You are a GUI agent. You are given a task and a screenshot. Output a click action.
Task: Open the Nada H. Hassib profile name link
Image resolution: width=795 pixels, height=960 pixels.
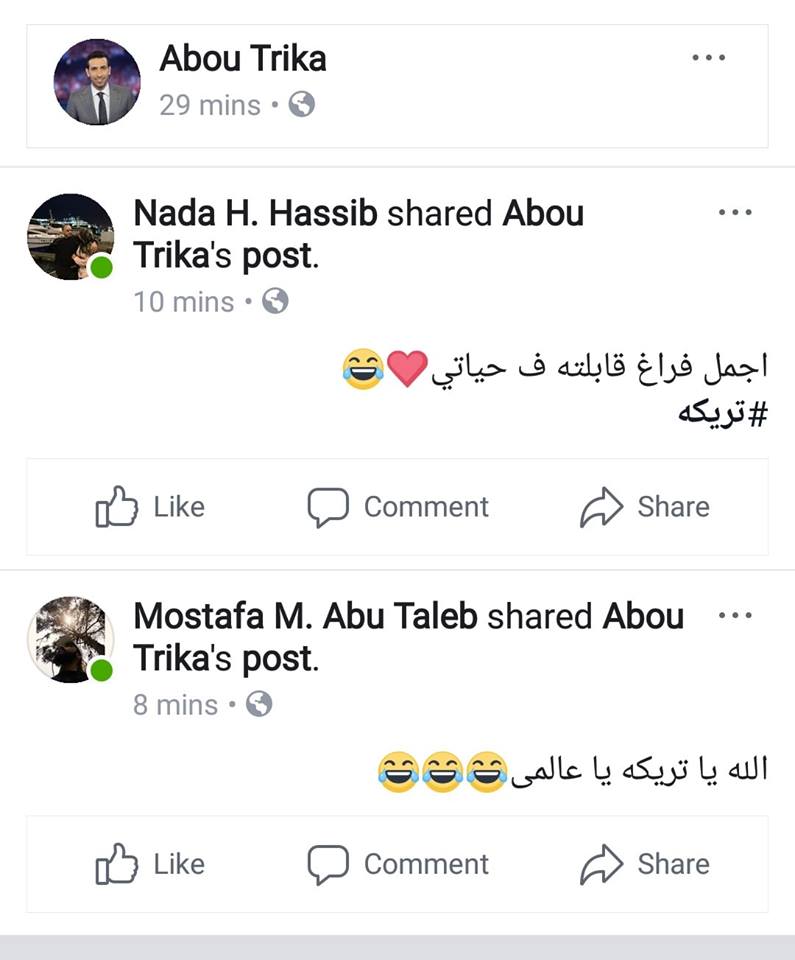pyautogui.click(x=256, y=213)
